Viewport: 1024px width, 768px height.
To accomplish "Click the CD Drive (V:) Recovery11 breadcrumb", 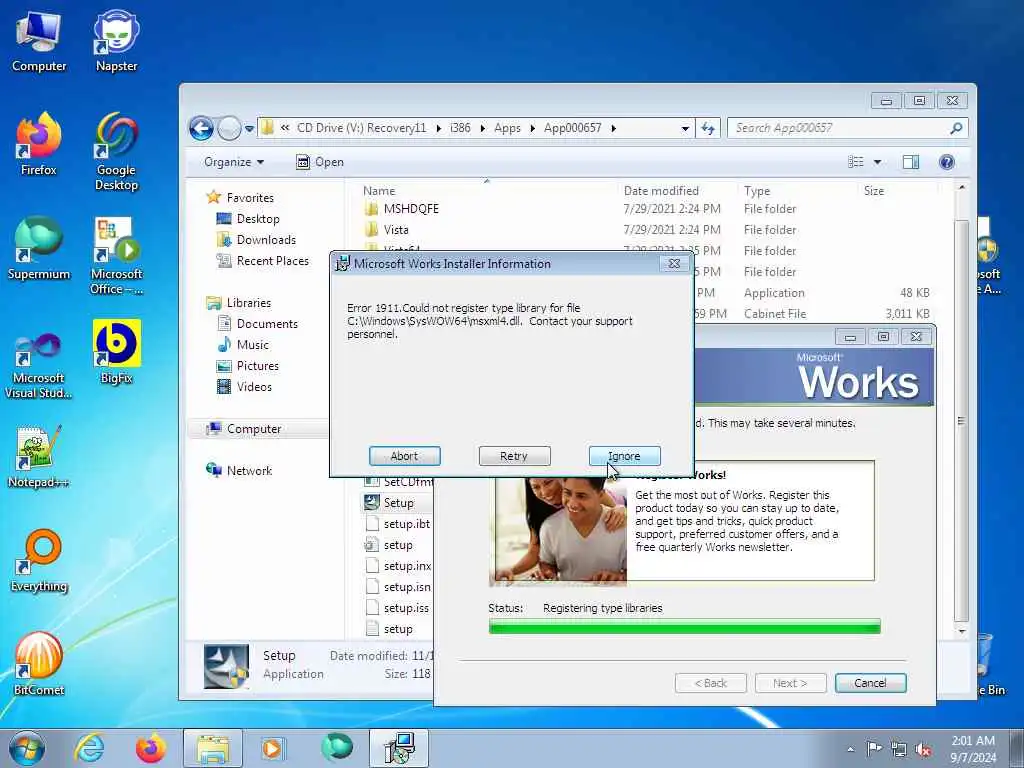I will click(361, 128).
